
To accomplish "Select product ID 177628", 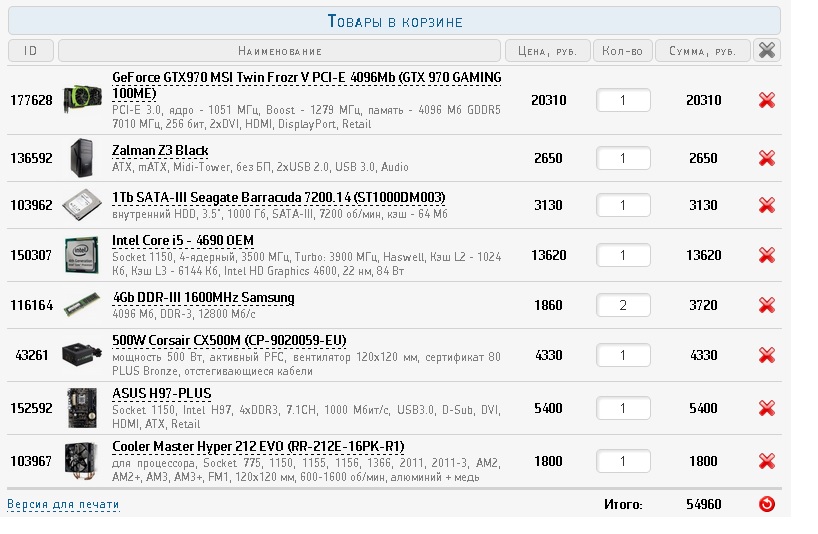I will coord(31,100).
